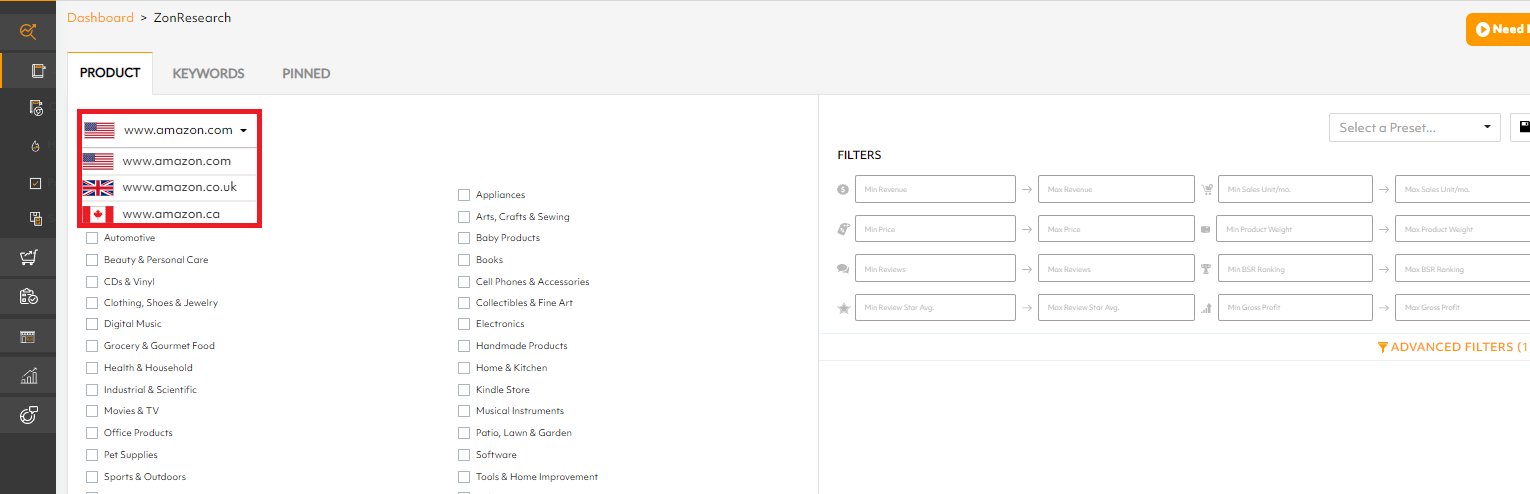The width and height of the screenshot is (1530, 494).
Task: Go to Dashboard breadcrumb link
Action: click(100, 18)
